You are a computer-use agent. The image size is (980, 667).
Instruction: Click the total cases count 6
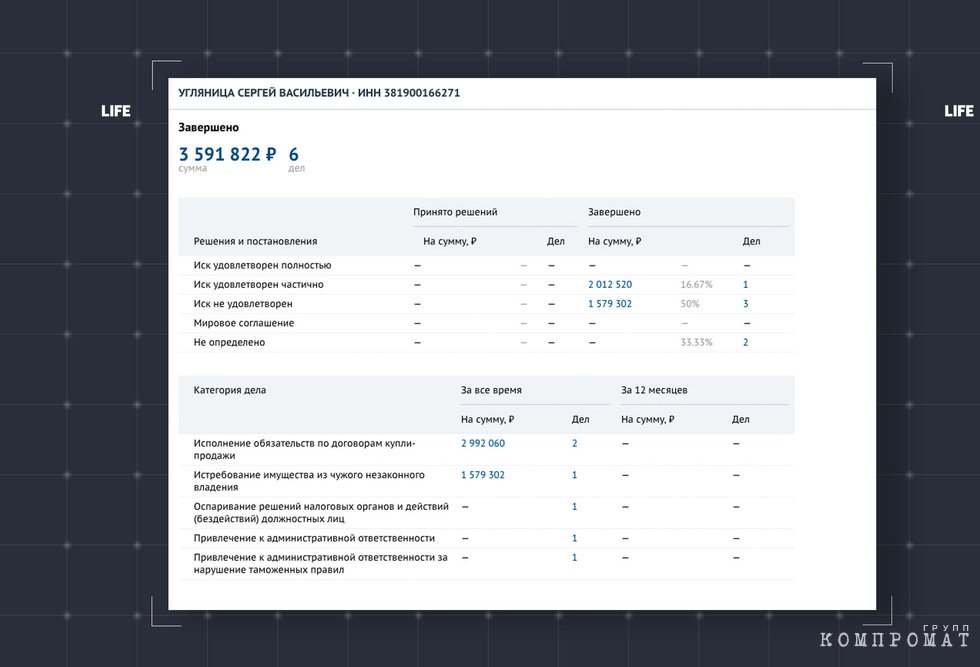coord(294,154)
